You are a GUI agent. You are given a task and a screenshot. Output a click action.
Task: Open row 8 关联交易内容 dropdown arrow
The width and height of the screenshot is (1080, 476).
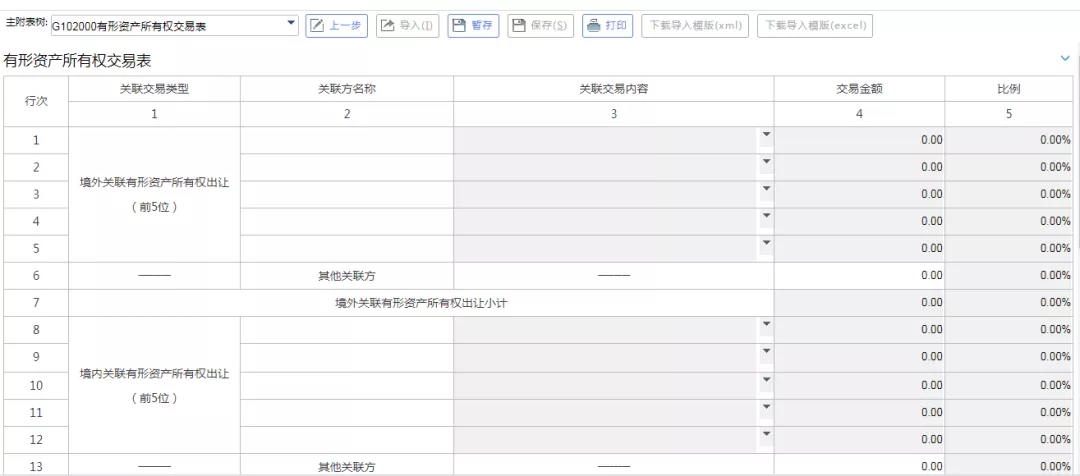[x=766, y=324]
